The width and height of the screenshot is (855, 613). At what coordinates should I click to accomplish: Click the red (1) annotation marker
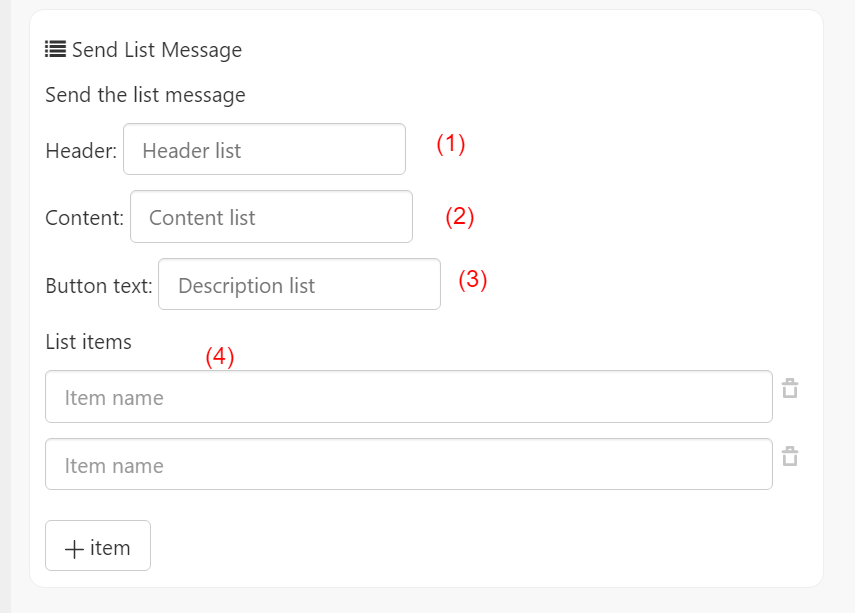point(451,144)
